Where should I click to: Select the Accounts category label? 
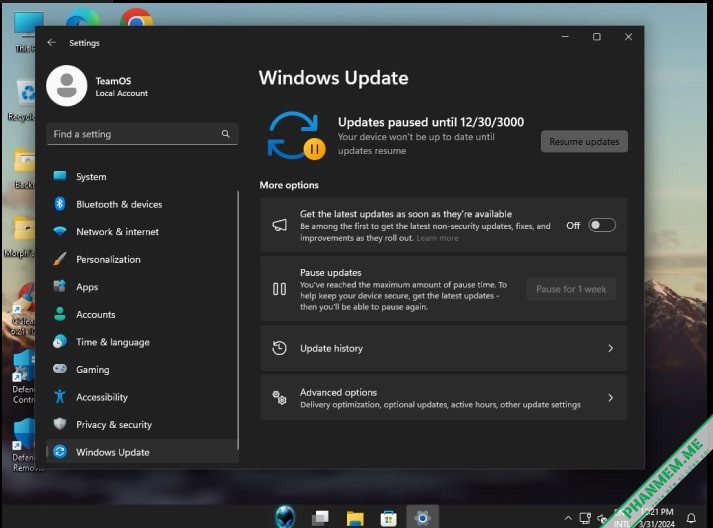95,314
